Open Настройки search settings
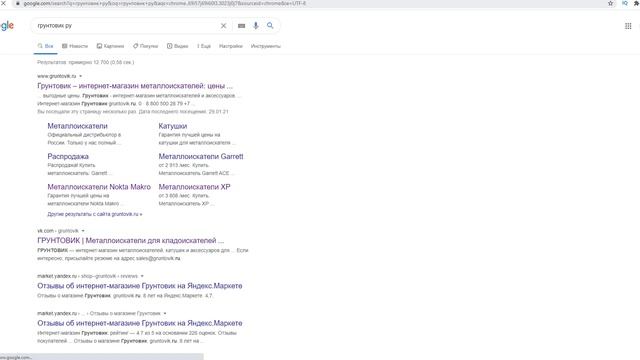The image size is (640, 360). (x=231, y=46)
